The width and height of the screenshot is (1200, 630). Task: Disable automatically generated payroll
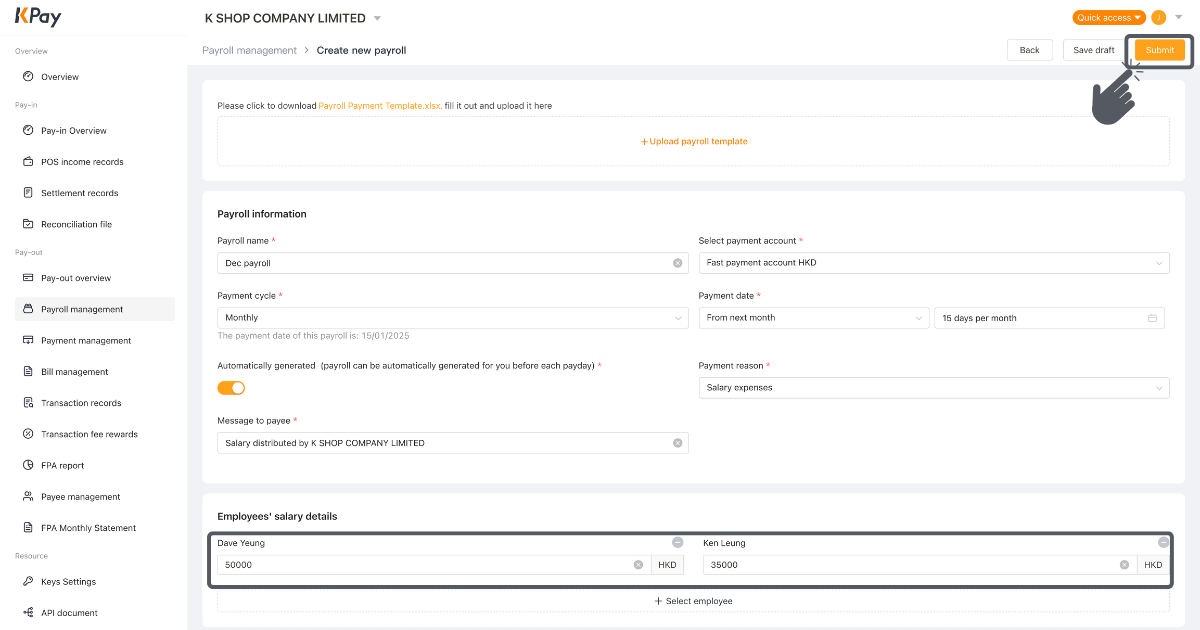tap(231, 387)
